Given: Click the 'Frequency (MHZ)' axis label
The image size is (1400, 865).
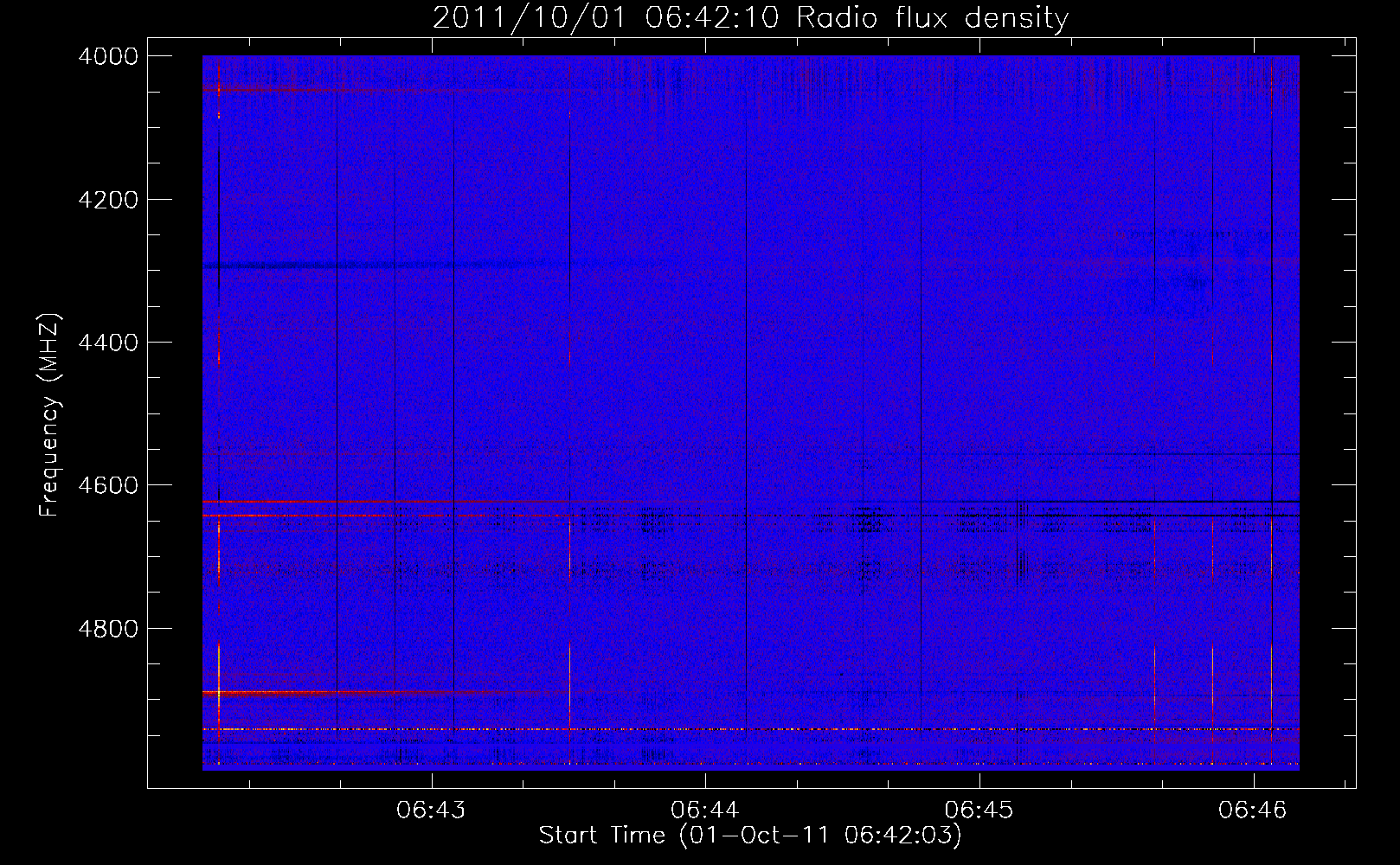Looking at the screenshot, I should (50, 415).
